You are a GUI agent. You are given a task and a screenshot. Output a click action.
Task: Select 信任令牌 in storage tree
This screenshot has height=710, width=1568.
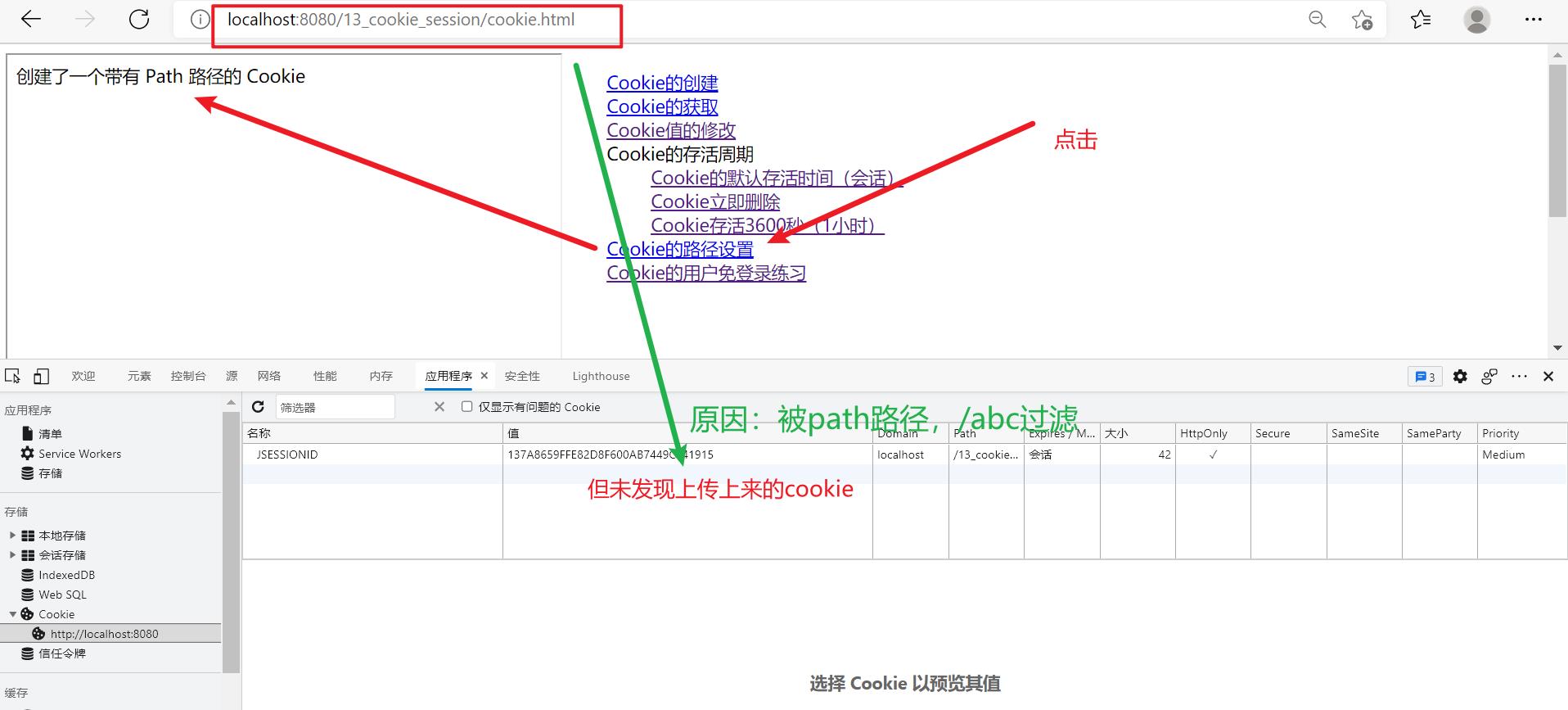pos(62,653)
